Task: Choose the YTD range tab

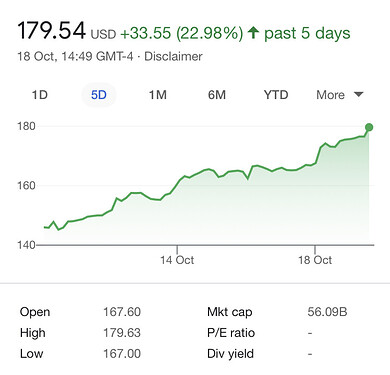Action: point(276,95)
